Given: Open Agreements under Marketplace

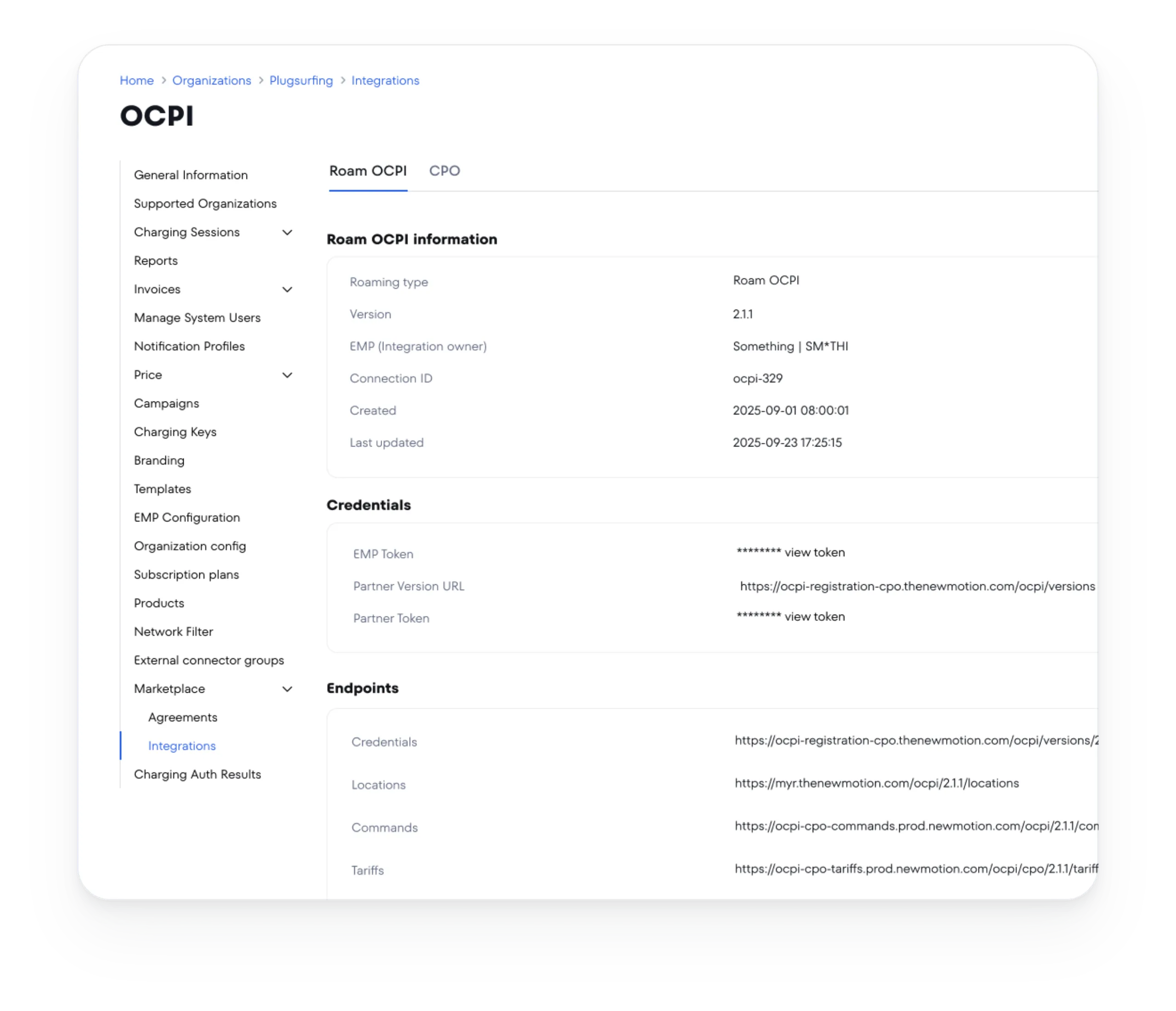Looking at the screenshot, I should (x=183, y=717).
